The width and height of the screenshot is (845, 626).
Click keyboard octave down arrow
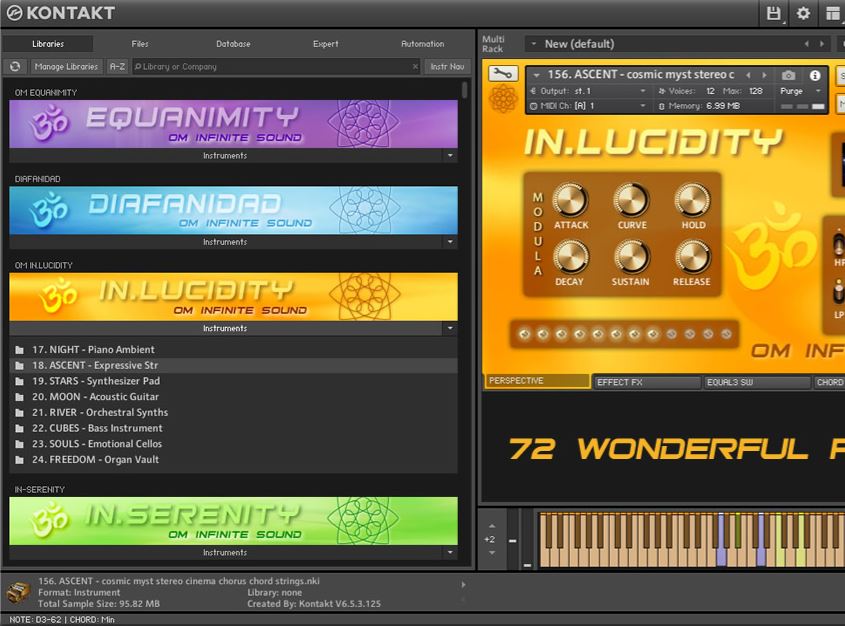[491, 553]
